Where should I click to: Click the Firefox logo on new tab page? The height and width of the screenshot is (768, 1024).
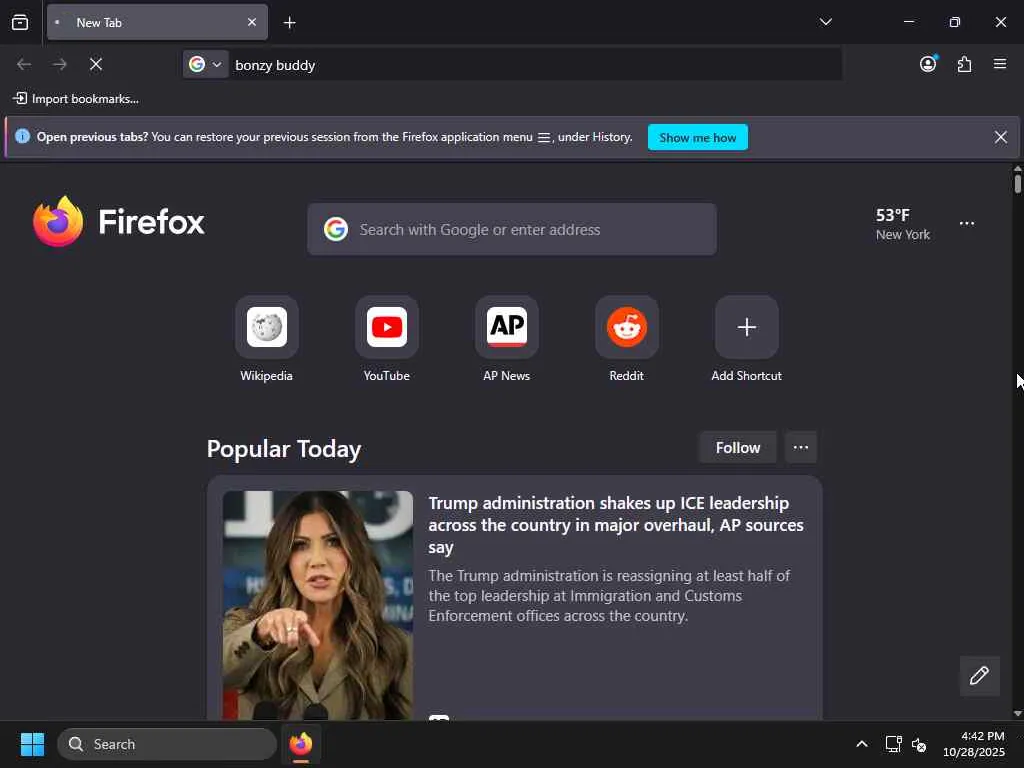[x=119, y=221]
